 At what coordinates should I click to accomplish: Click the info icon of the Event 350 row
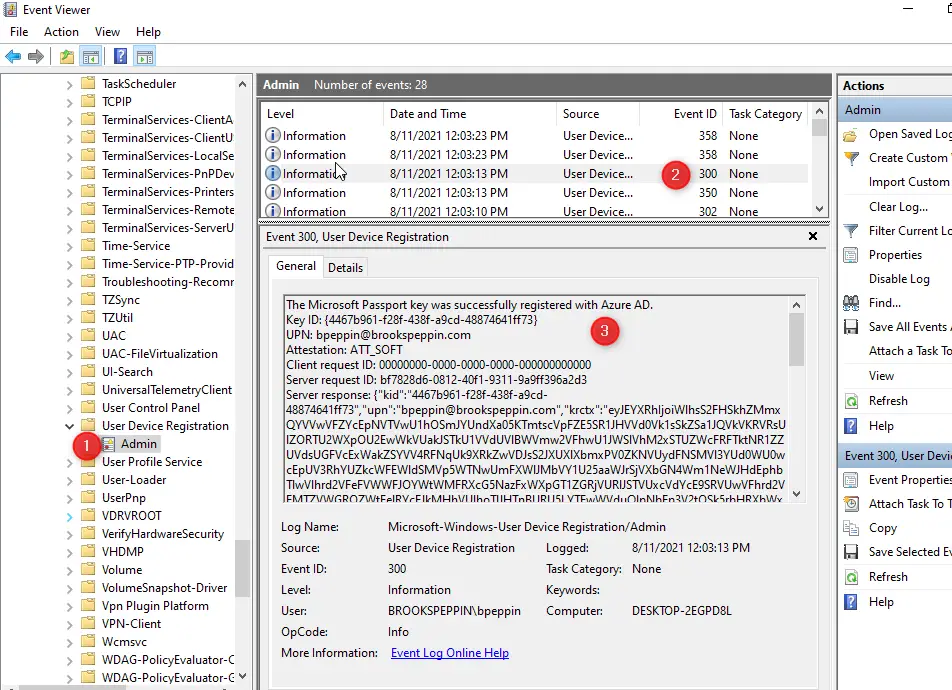[273, 193]
